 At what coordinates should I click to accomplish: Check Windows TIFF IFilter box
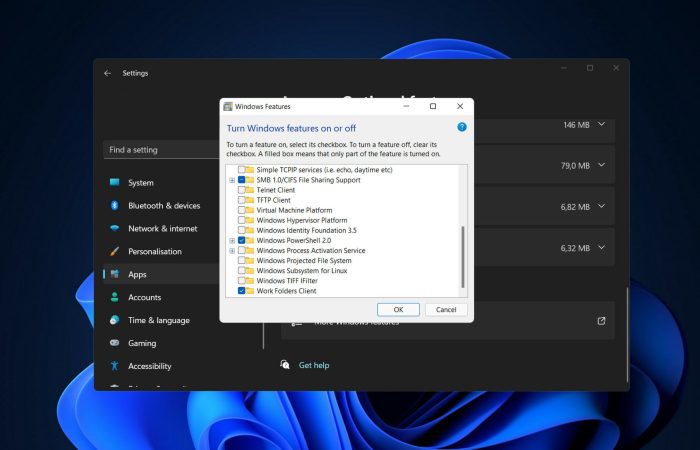[241, 281]
